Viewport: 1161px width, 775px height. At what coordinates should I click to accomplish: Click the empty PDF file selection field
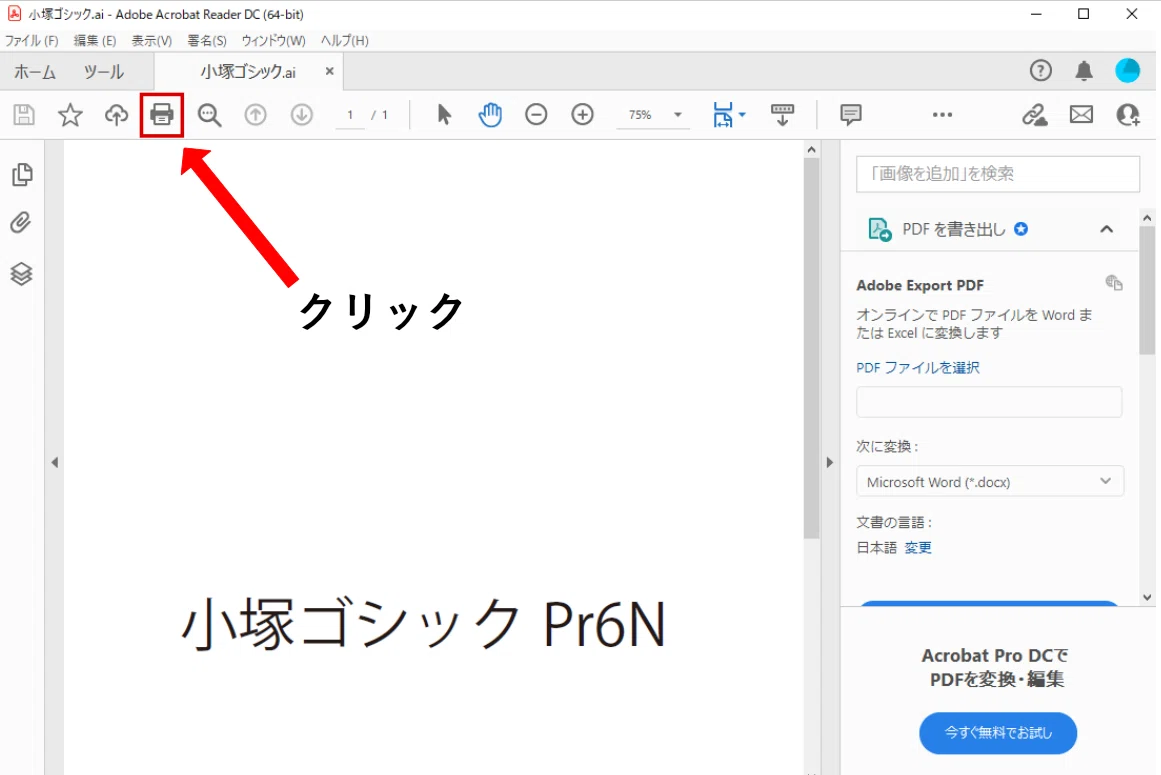point(989,402)
